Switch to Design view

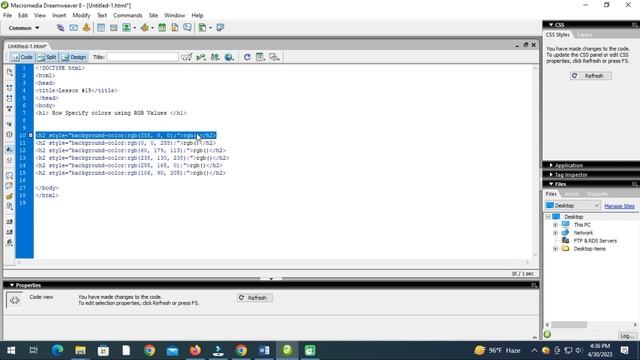pyautogui.click(x=74, y=57)
